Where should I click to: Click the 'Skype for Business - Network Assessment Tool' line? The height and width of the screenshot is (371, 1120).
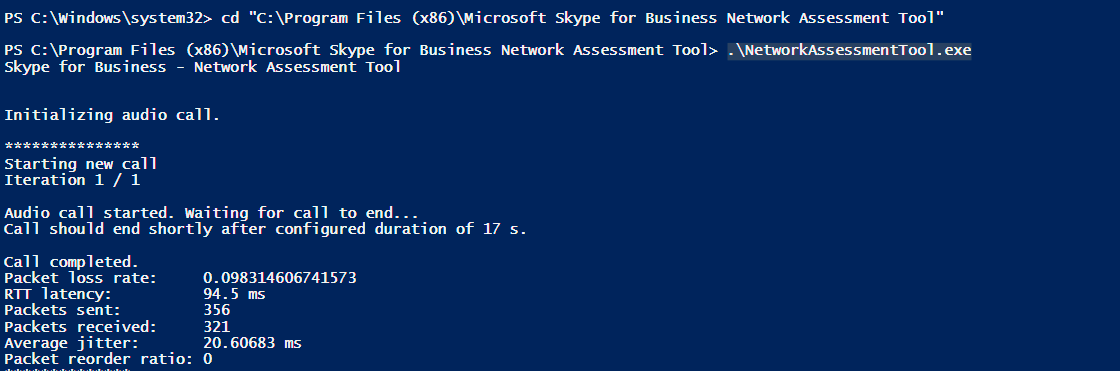(202, 67)
